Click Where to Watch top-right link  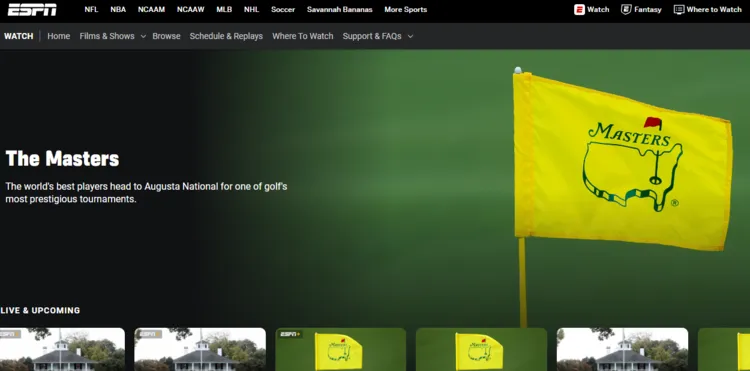pos(714,10)
